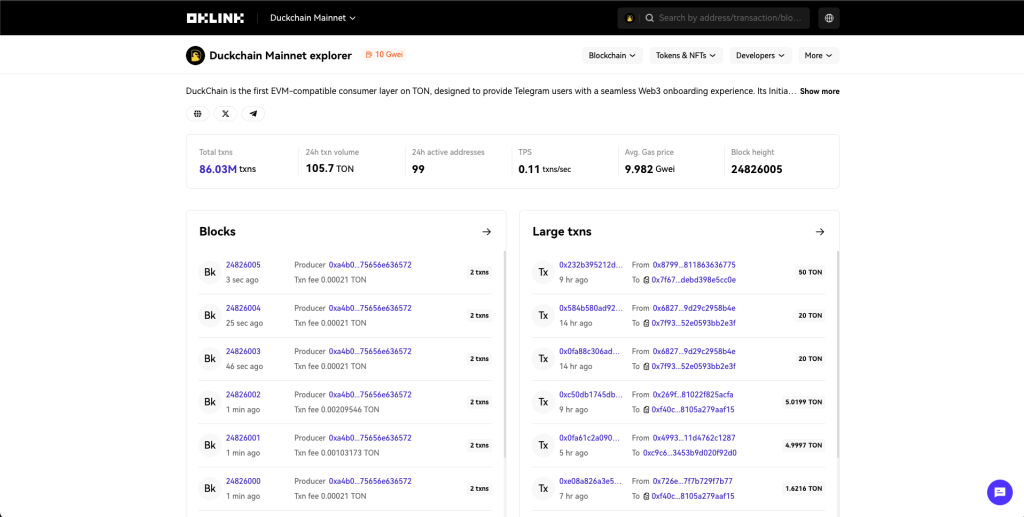The image size is (1024, 517).
Task: Click the duck icon beside search bar
Action: click(x=629, y=18)
